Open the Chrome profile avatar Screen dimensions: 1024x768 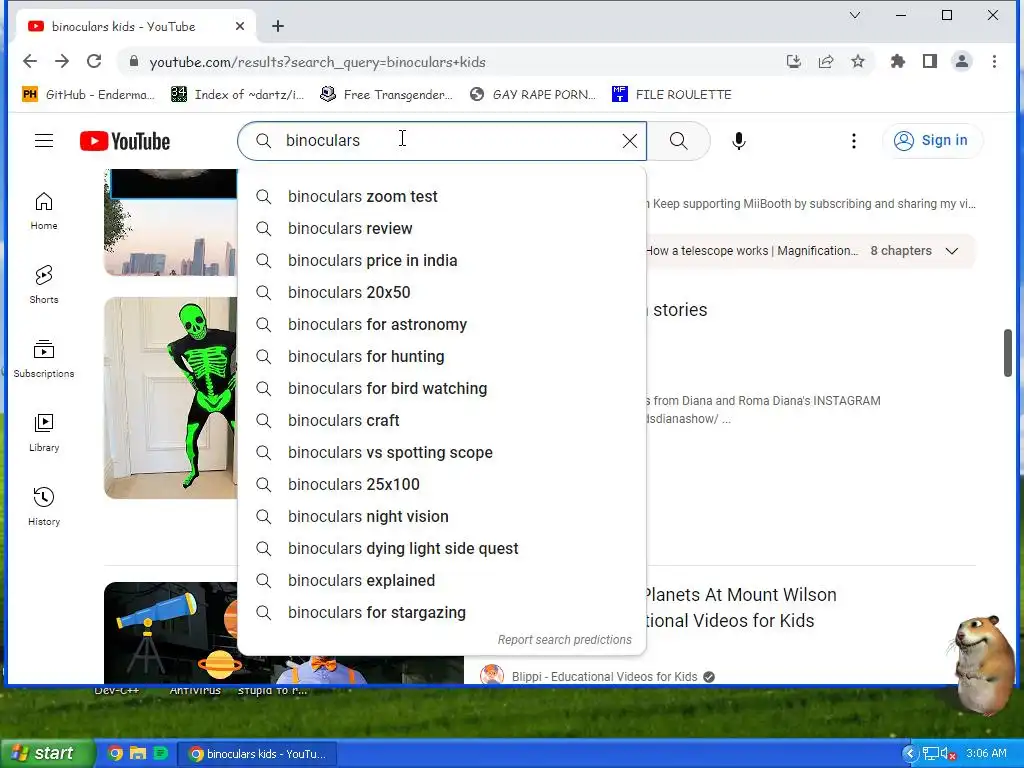[x=962, y=61]
